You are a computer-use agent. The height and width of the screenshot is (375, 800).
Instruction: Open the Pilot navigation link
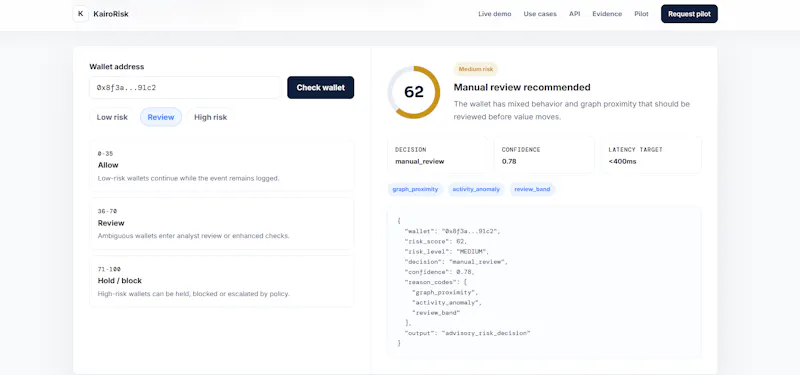tap(641, 14)
